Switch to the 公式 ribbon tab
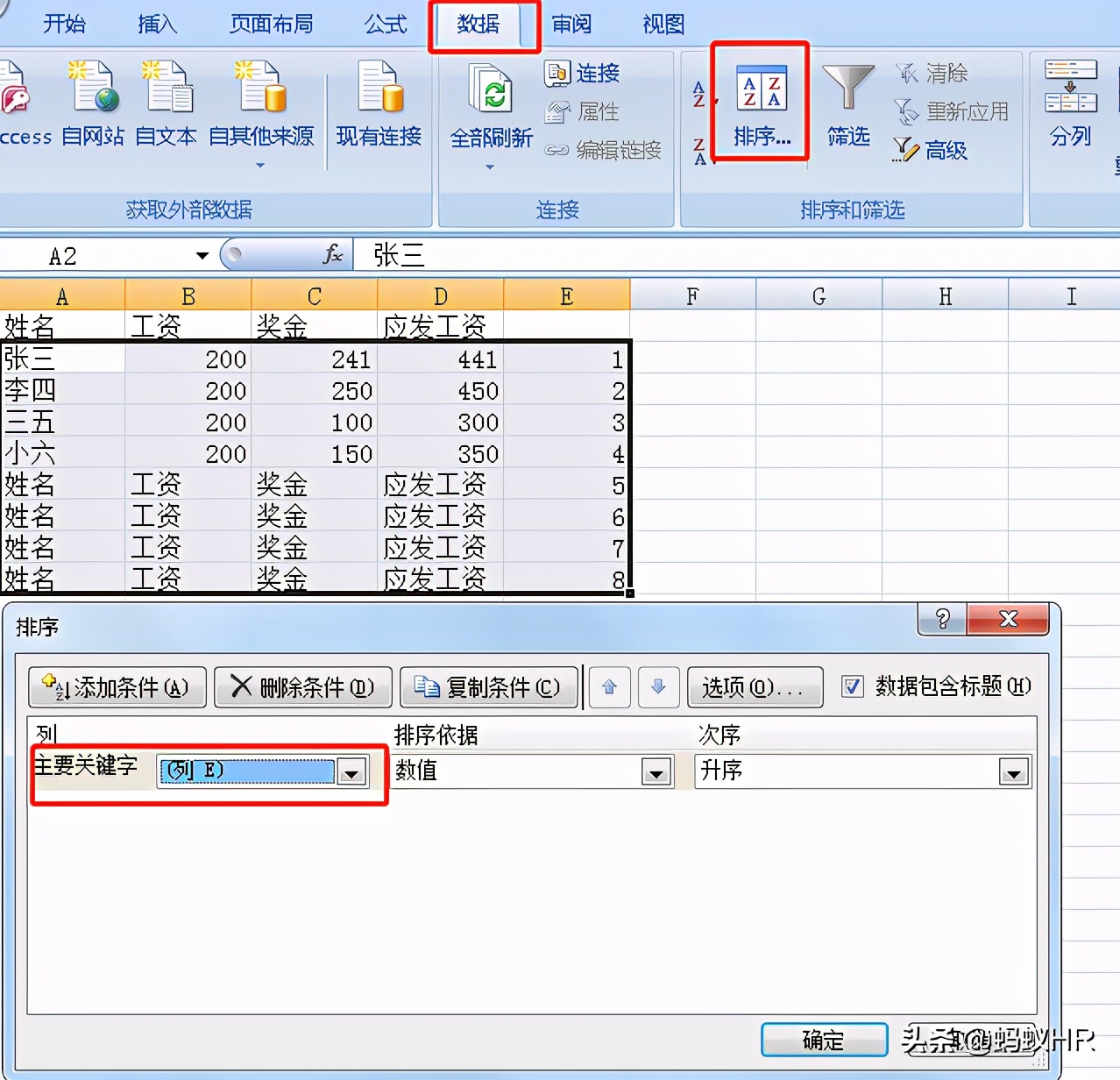 (384, 24)
